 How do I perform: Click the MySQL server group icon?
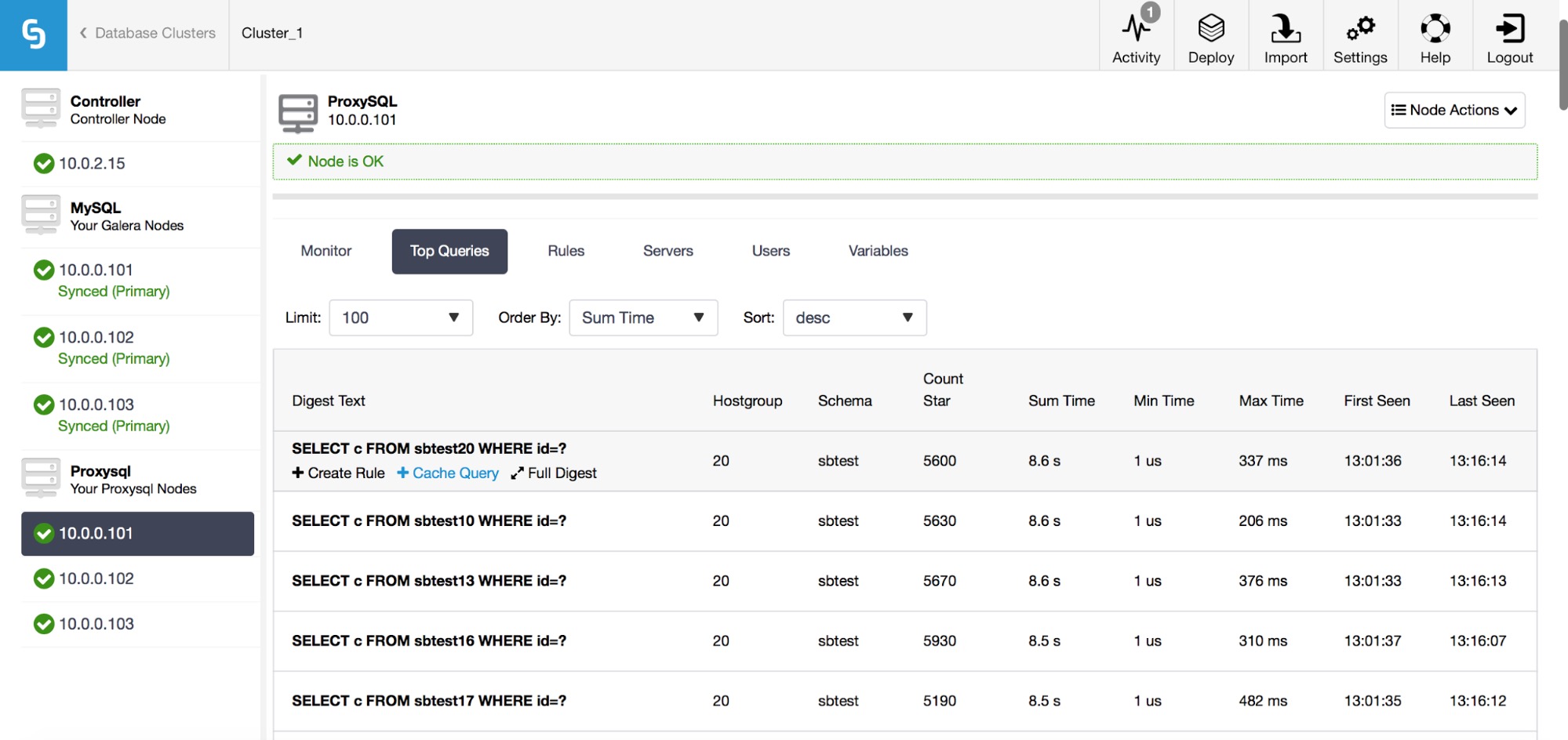41,215
